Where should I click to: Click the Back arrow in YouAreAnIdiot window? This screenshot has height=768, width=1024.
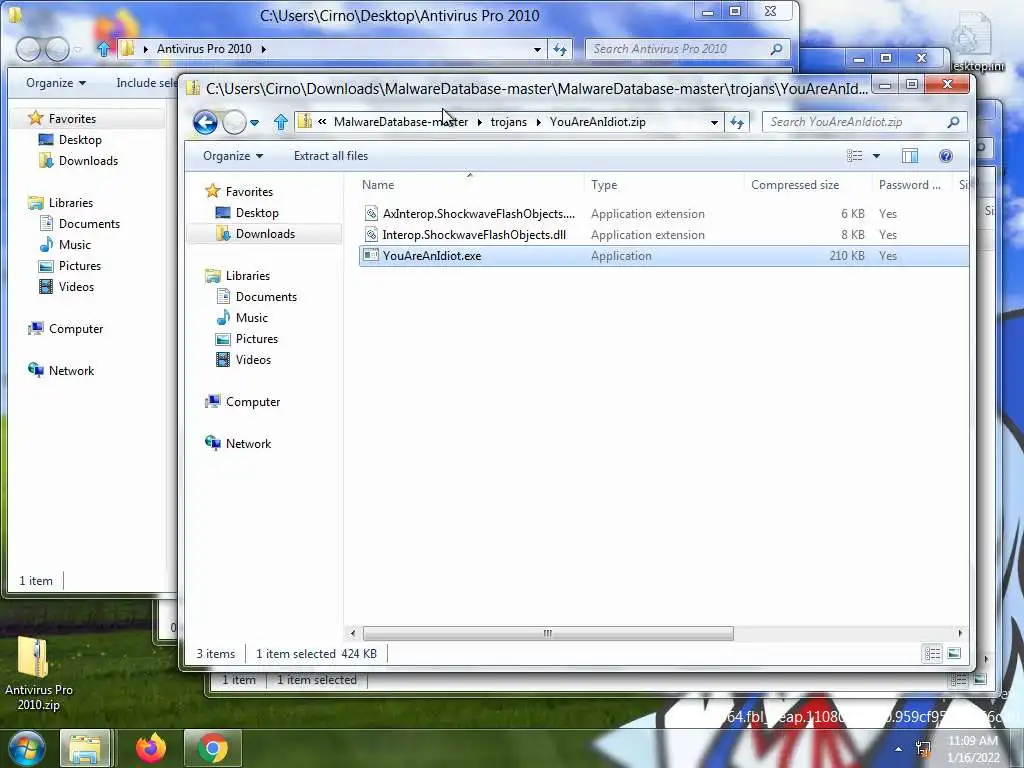point(205,122)
